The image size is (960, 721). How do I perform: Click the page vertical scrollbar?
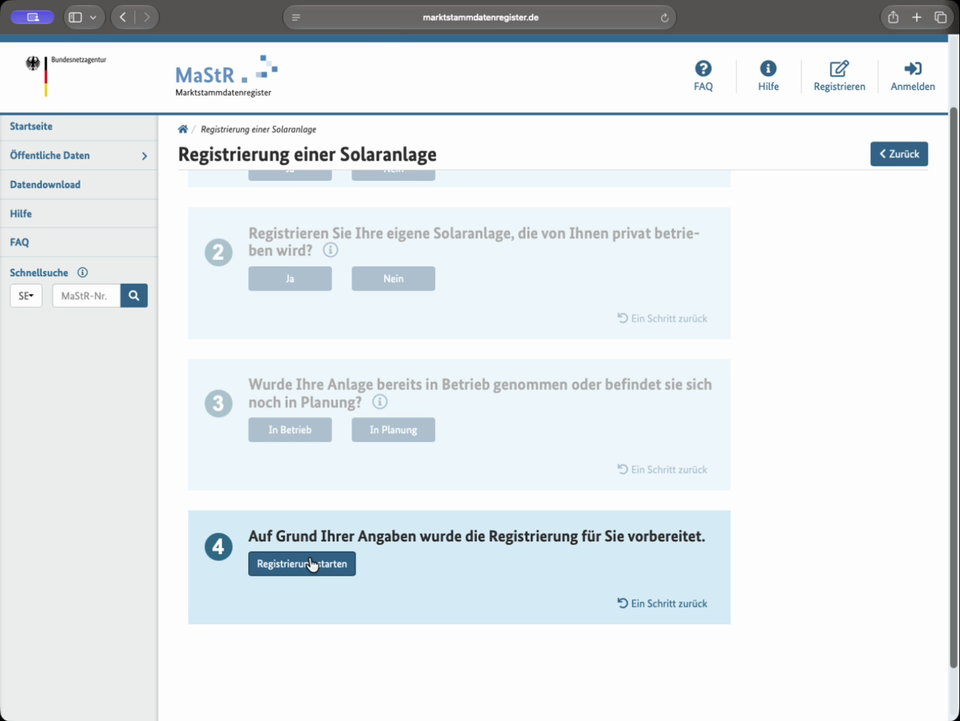(953, 388)
